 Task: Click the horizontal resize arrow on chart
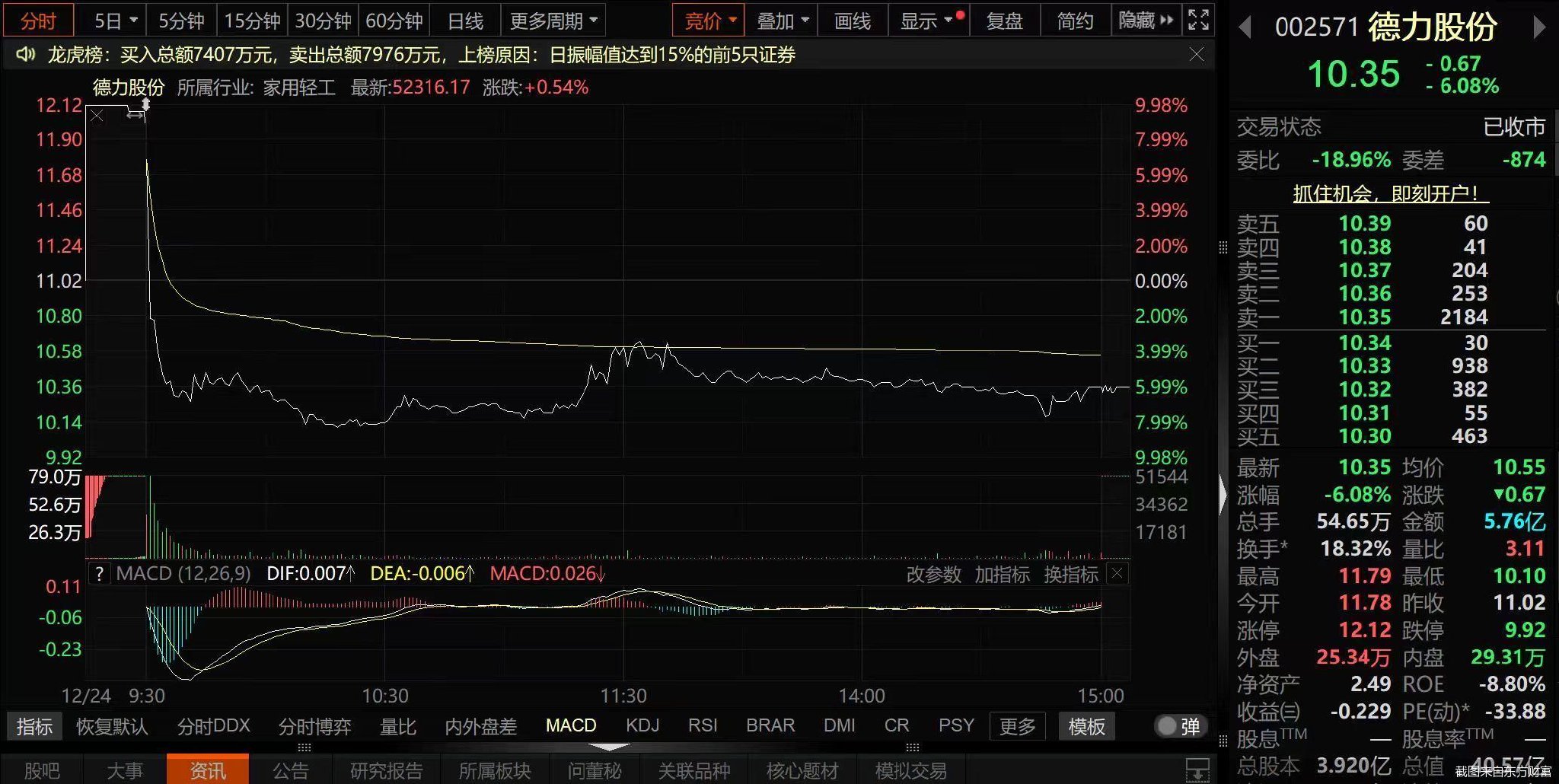(x=135, y=115)
